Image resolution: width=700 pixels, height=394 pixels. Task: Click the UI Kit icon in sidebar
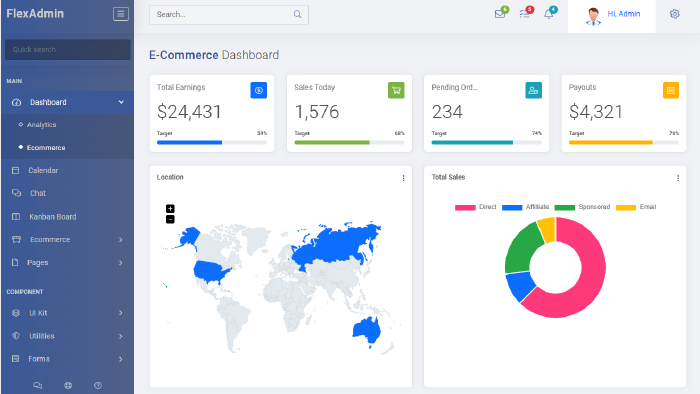click(x=16, y=313)
